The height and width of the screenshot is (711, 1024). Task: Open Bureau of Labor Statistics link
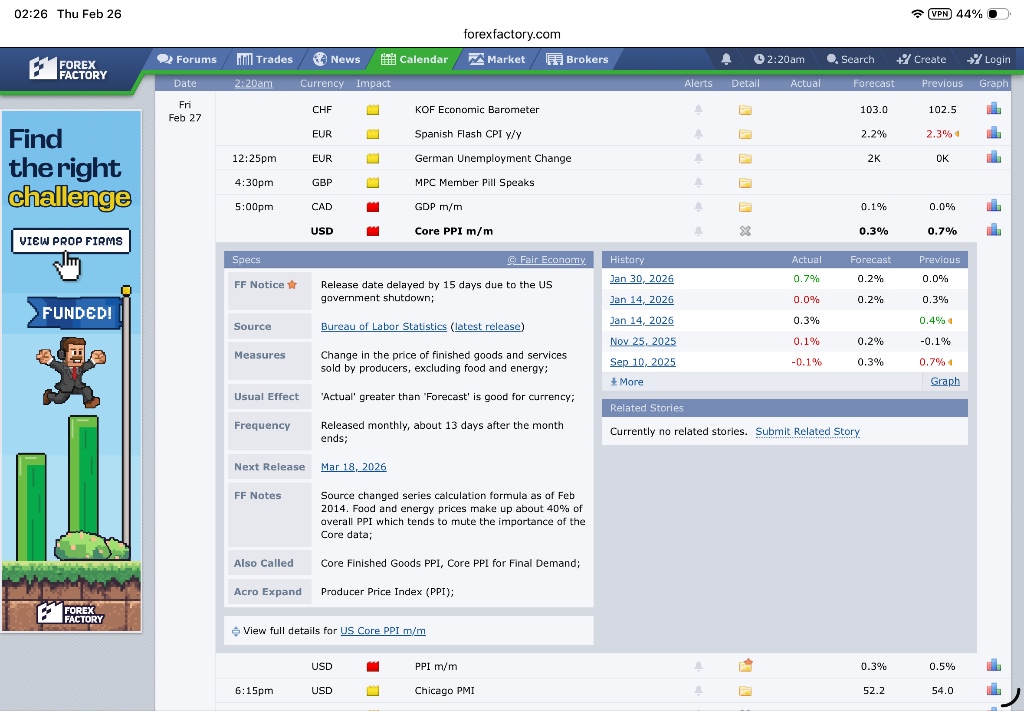tap(383, 327)
